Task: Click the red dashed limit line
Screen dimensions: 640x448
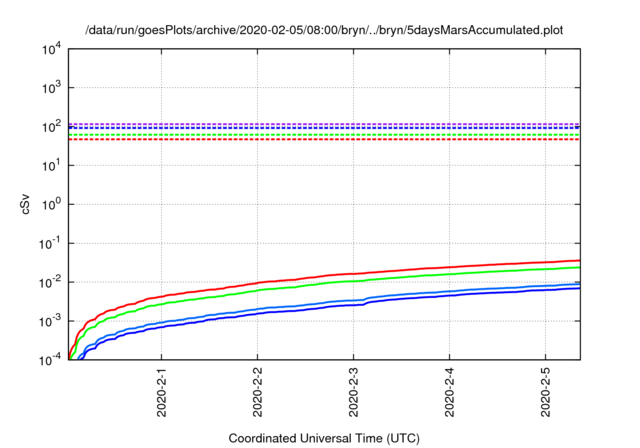Action: click(324, 140)
